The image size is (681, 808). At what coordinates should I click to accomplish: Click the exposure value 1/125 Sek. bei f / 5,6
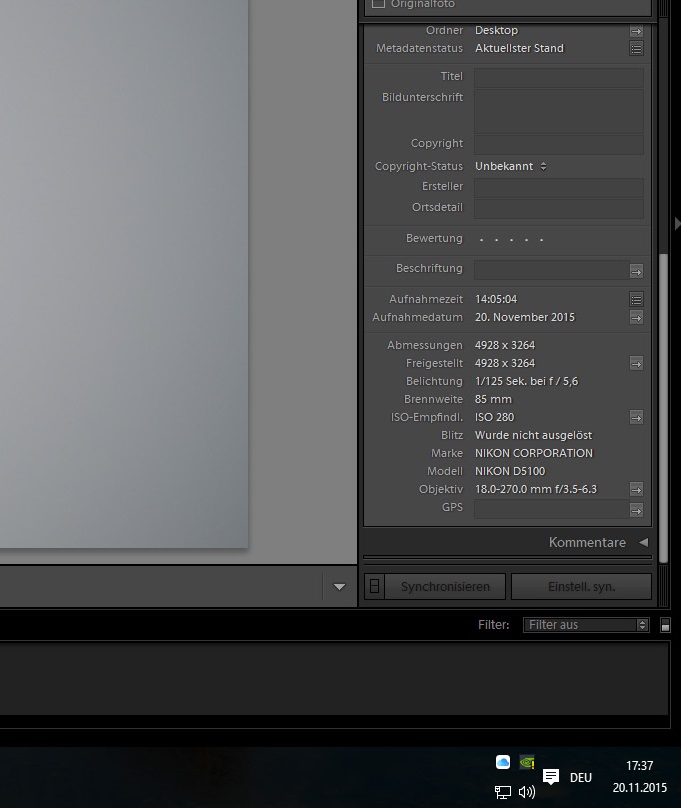[x=526, y=381]
